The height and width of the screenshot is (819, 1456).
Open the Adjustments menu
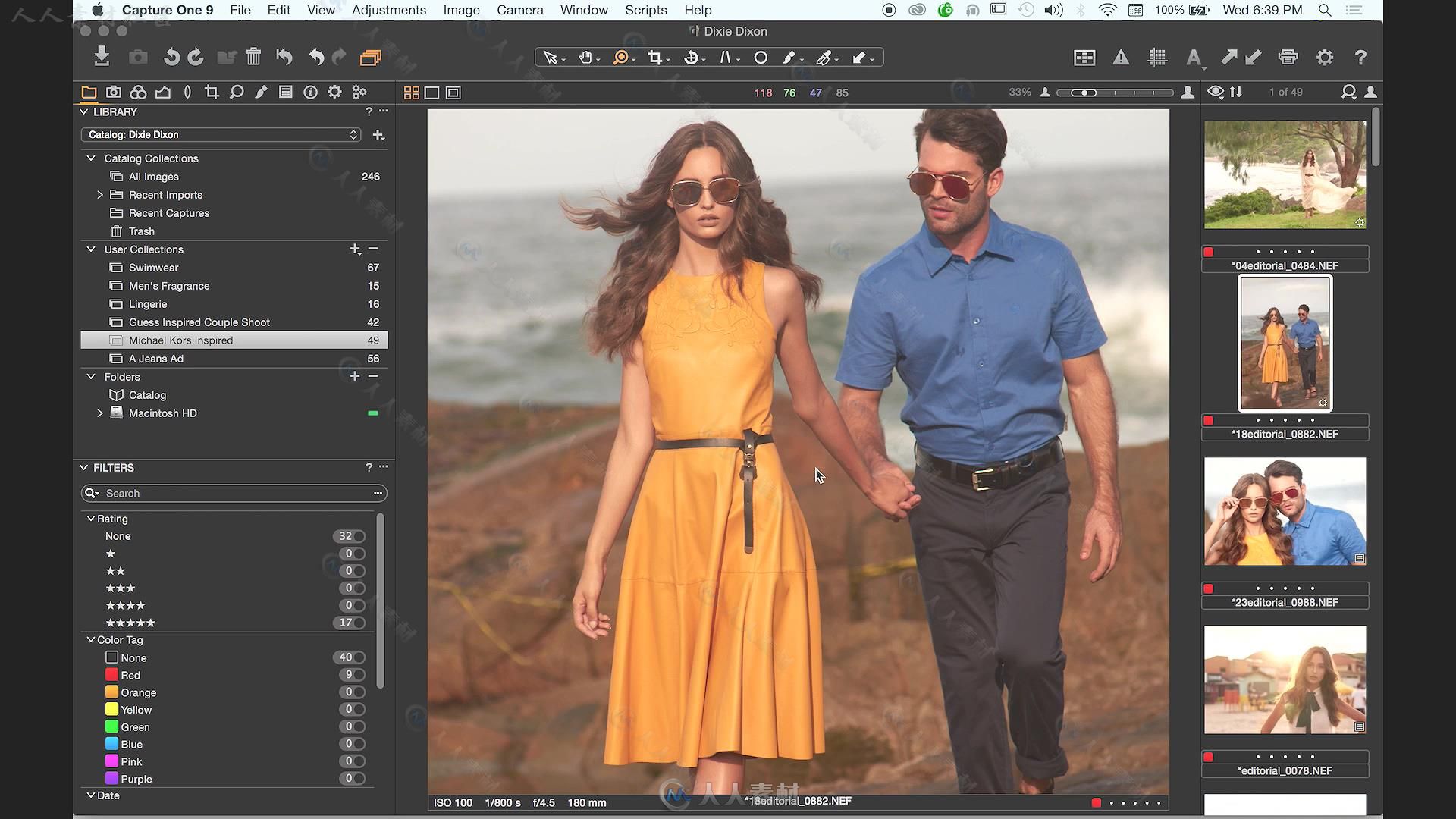(x=389, y=10)
